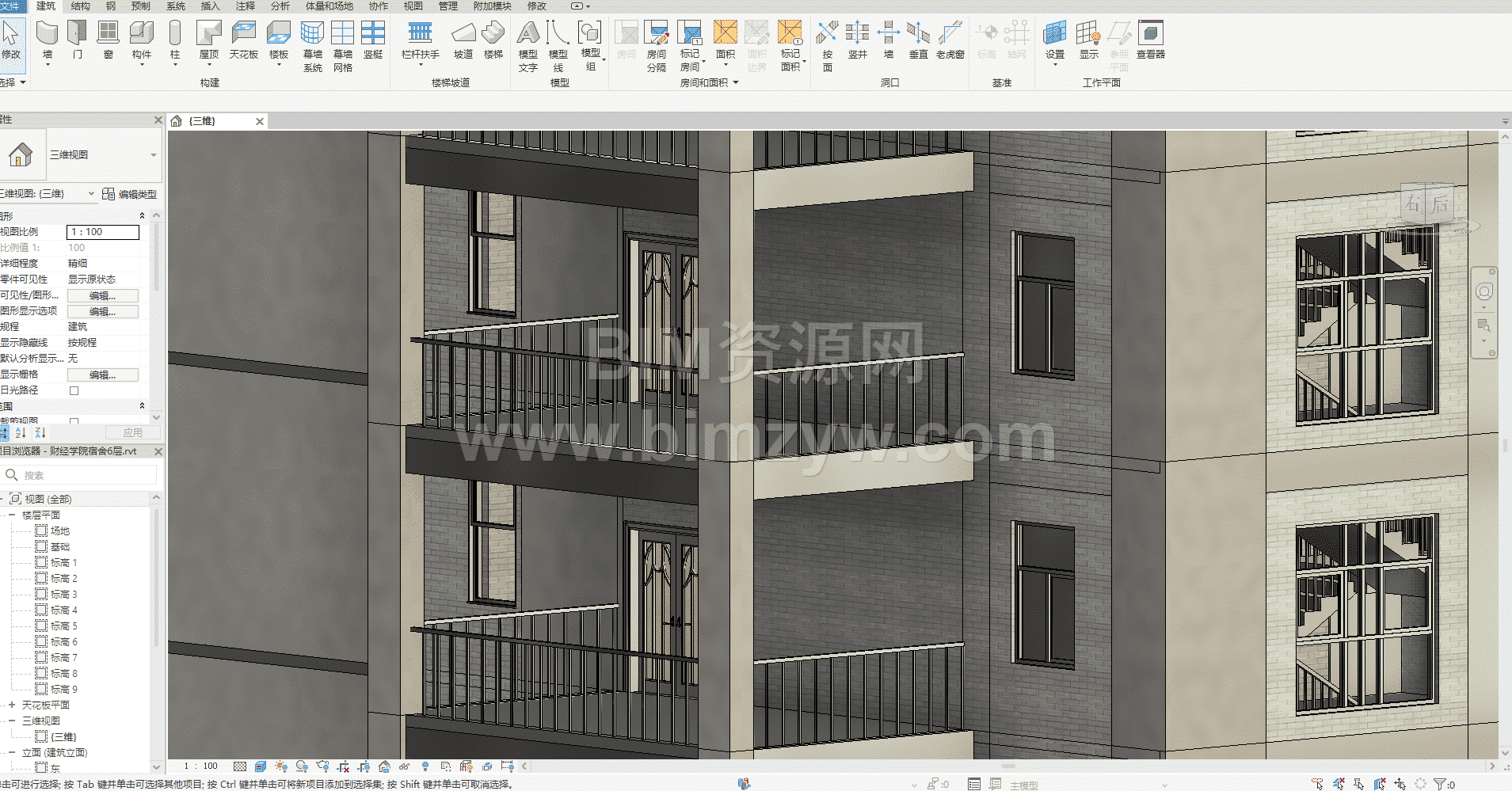Screen dimensions: 1512x791
Task: Click the Stair (楼梯) tool
Action: 493,41
